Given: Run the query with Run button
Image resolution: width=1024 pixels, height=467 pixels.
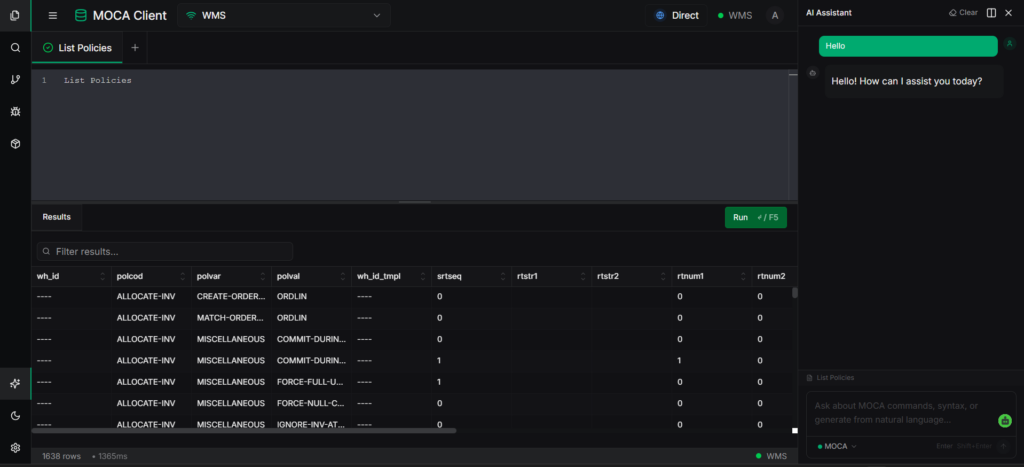Looking at the screenshot, I should point(756,217).
